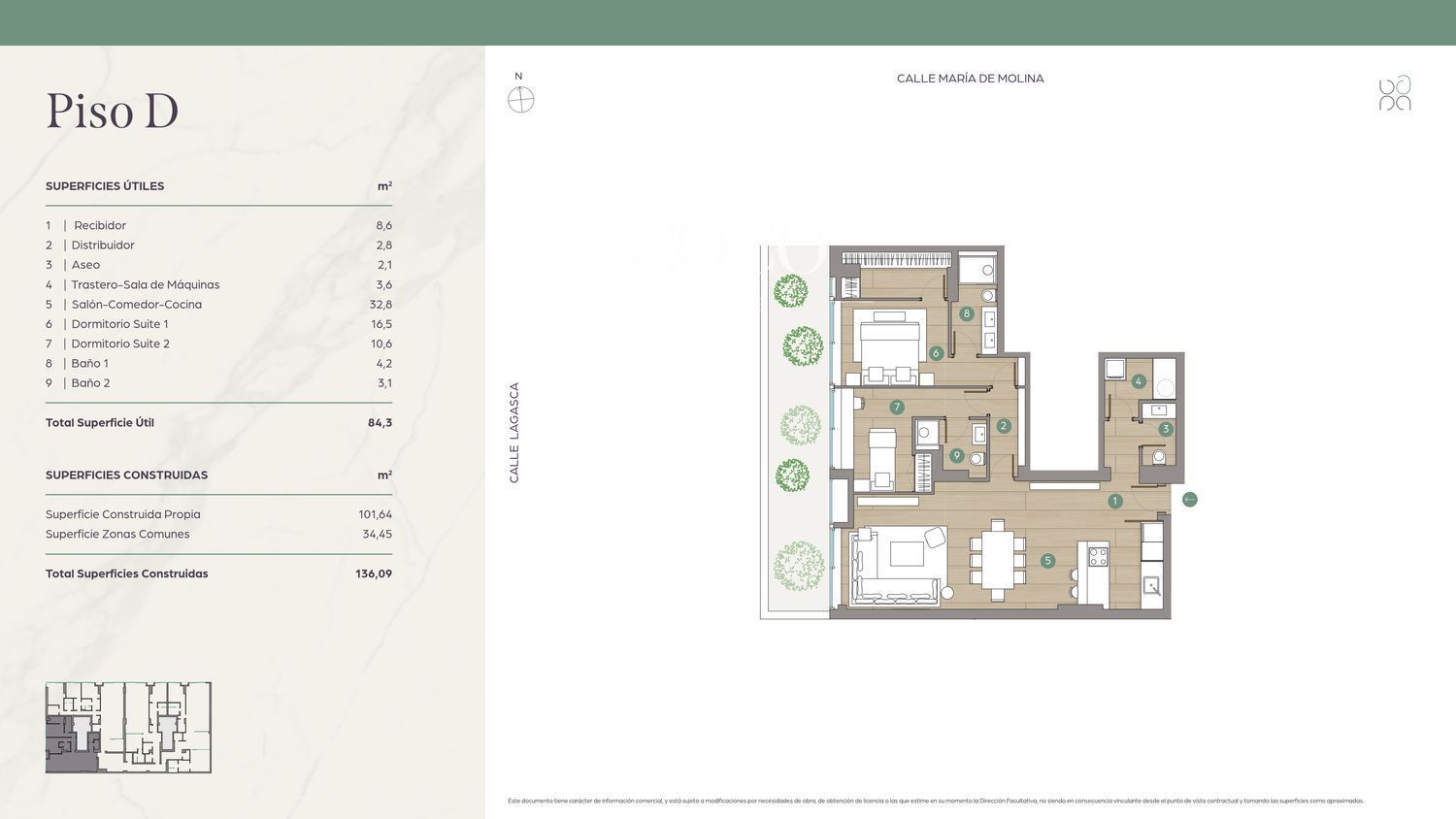Image resolution: width=1456 pixels, height=819 pixels.
Task: Click the Salón-Comedor-Cocina list entry
Action: [x=136, y=305]
